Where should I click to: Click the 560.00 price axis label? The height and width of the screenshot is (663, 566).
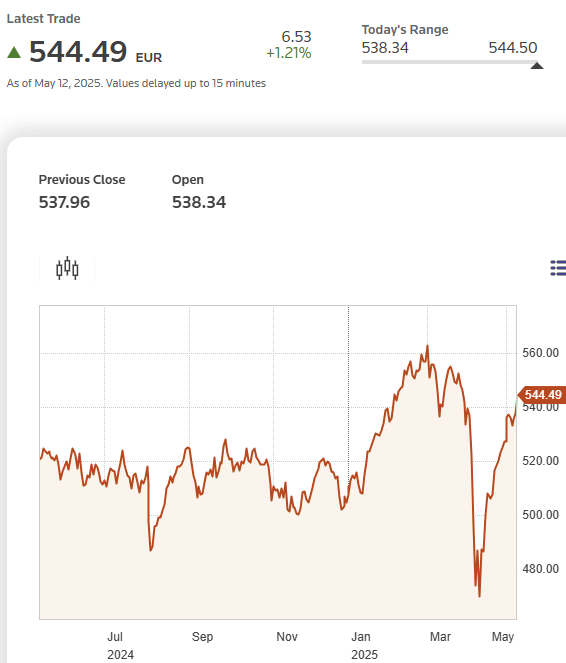point(541,353)
